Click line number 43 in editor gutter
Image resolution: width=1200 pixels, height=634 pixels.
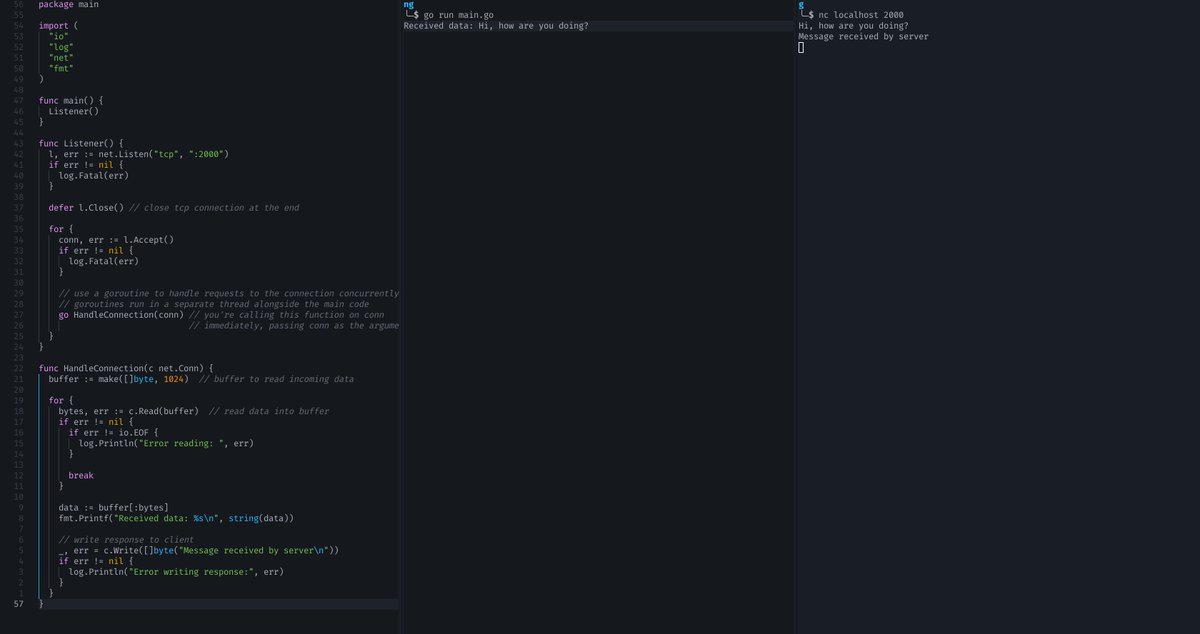point(19,144)
